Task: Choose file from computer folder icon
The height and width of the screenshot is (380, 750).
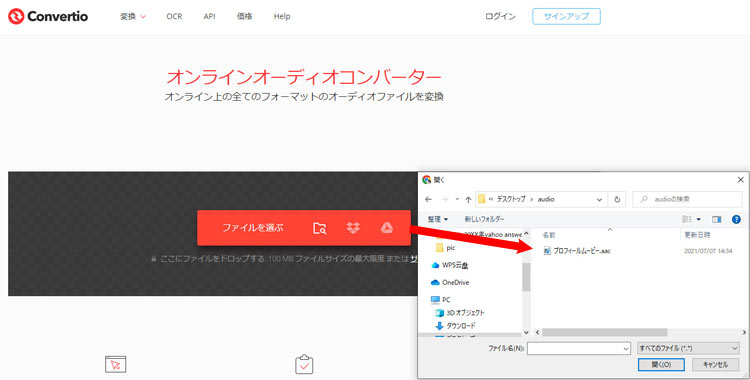Action: tap(320, 228)
